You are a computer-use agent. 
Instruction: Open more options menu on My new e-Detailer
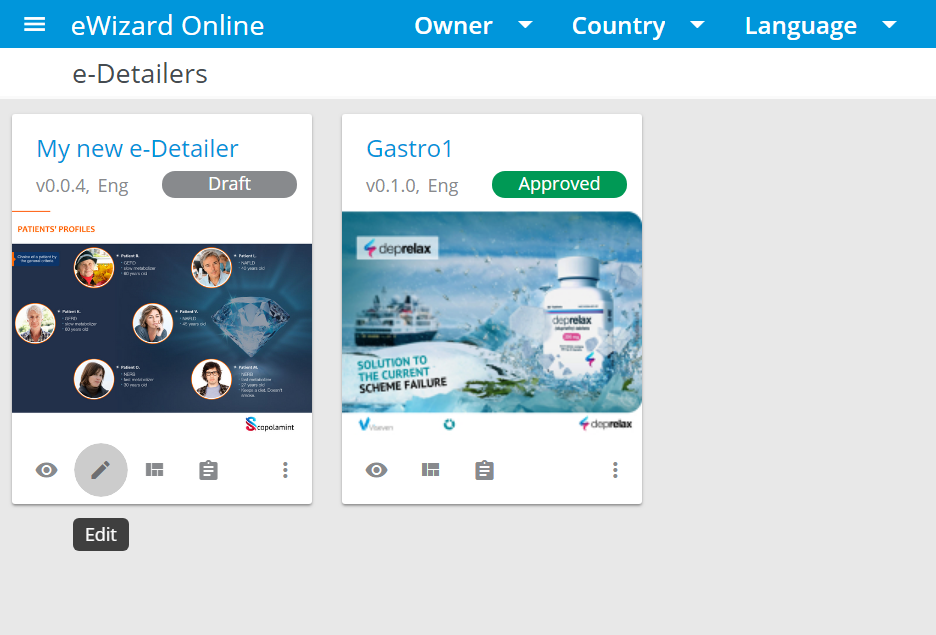(286, 470)
